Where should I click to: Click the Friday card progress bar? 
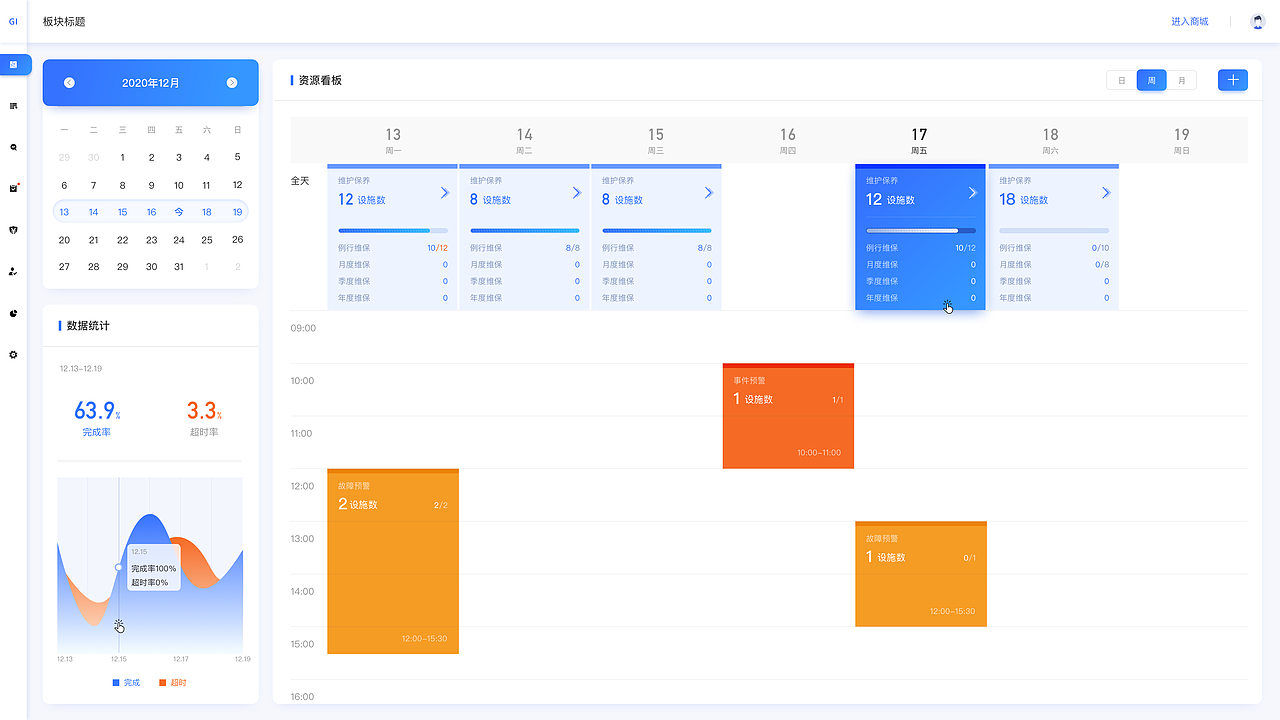point(921,230)
